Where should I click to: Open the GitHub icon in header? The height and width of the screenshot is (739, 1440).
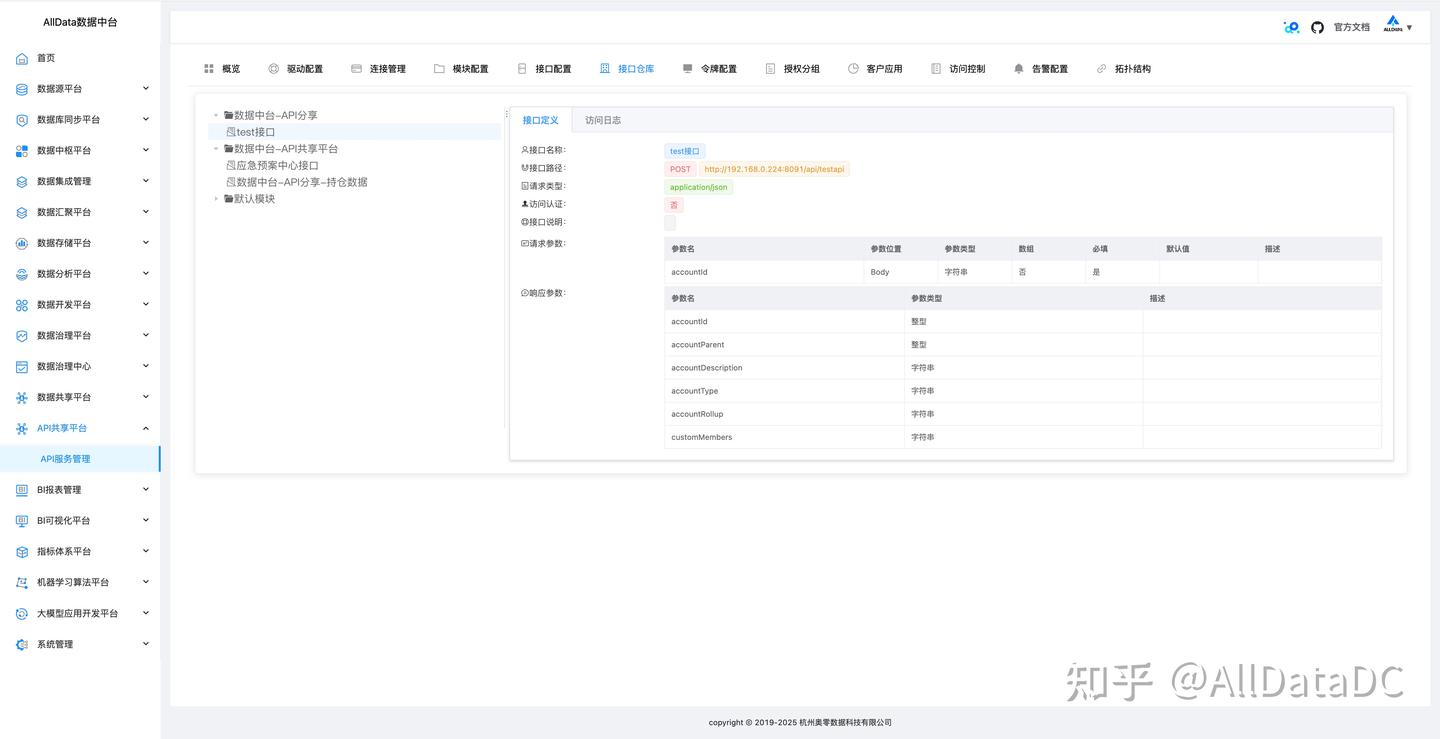1317,27
